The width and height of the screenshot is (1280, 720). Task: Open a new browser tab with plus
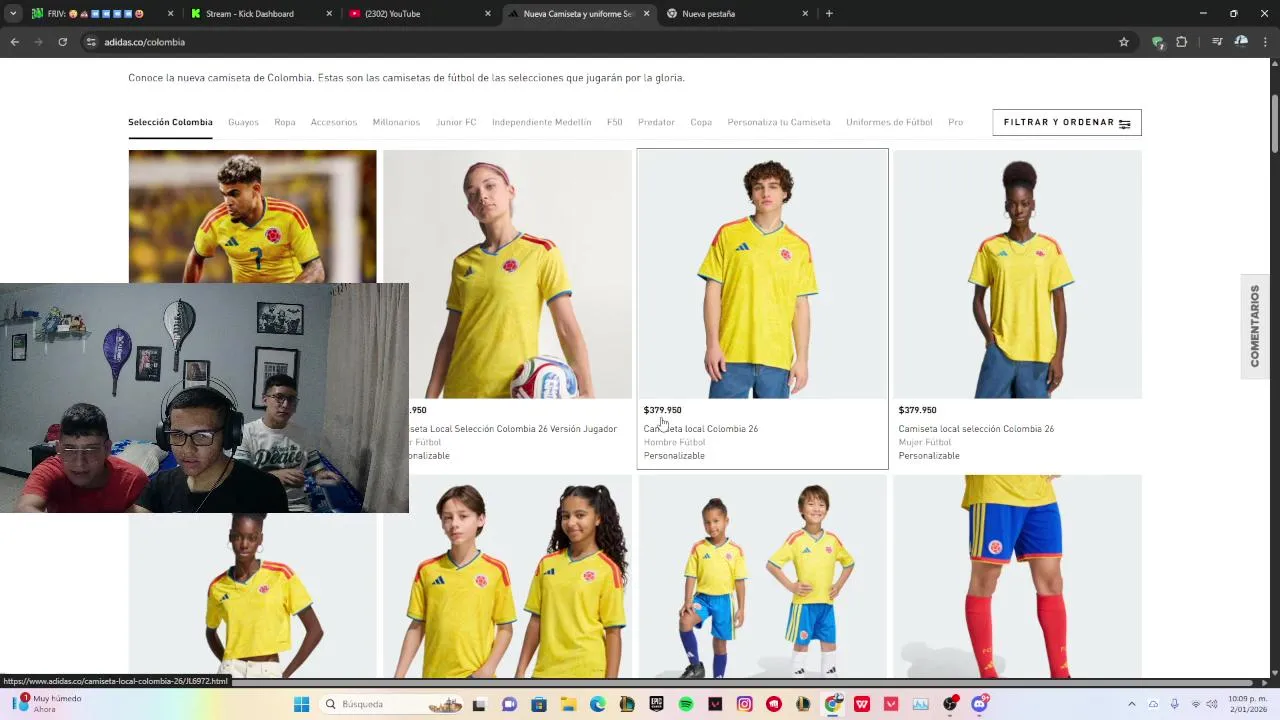(x=829, y=14)
